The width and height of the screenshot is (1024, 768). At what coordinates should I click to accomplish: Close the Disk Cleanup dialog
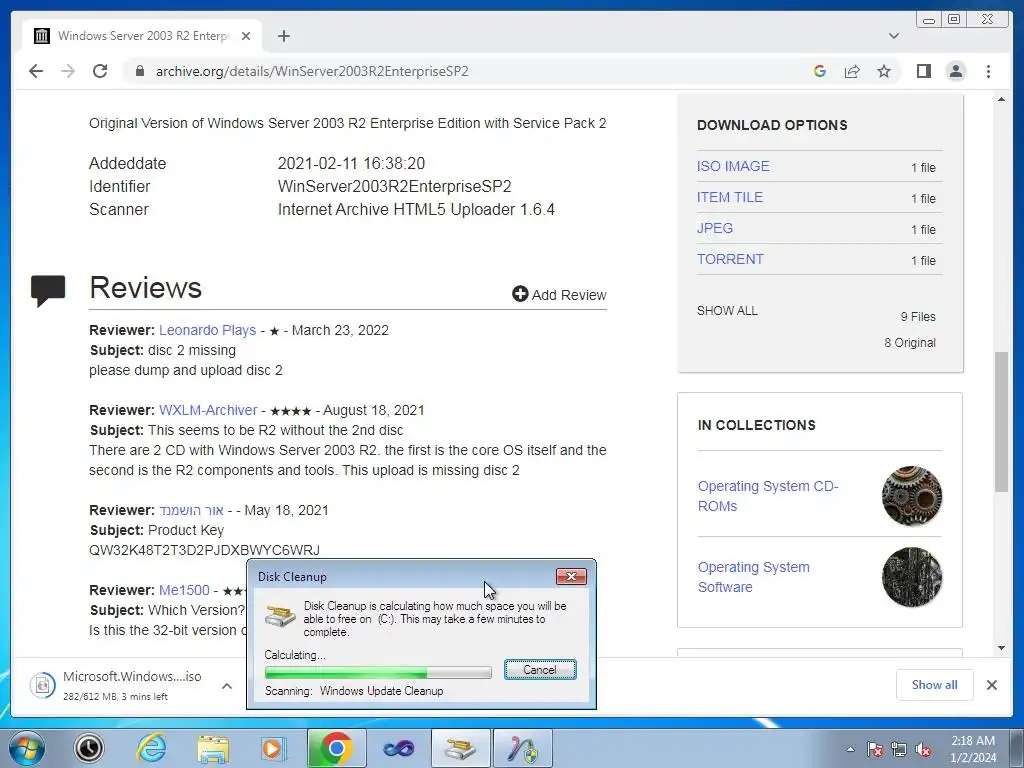click(x=571, y=576)
